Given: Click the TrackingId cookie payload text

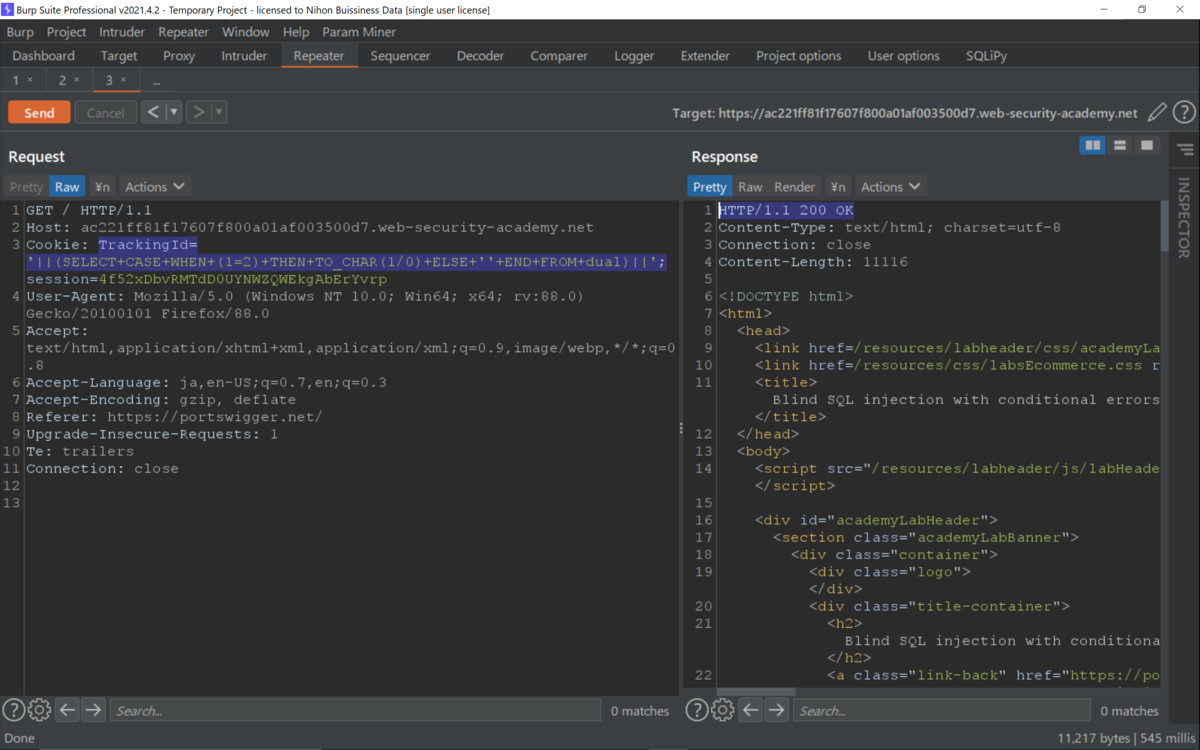Looking at the screenshot, I should pos(346,262).
